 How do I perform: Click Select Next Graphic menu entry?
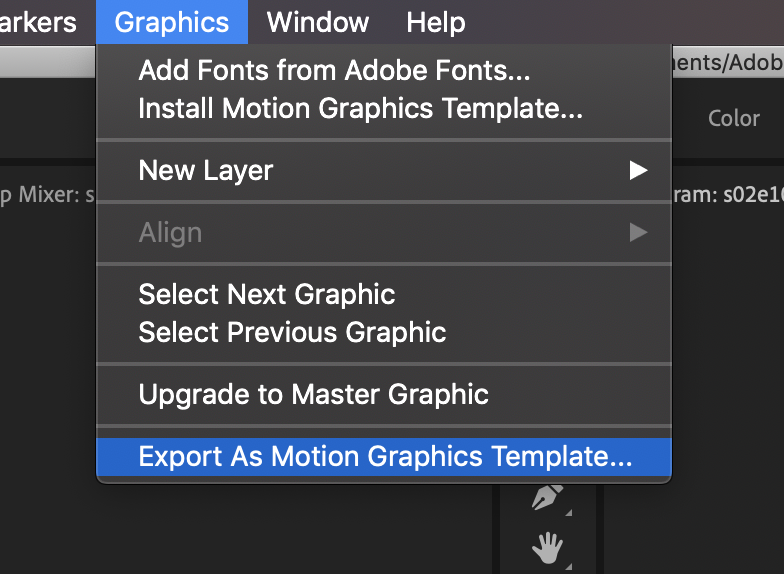(266, 294)
